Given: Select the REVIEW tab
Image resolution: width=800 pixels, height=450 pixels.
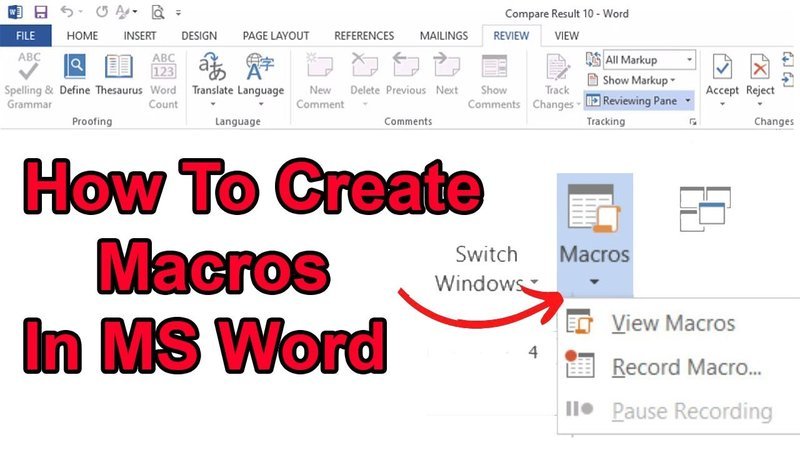Looking at the screenshot, I should coord(511,36).
